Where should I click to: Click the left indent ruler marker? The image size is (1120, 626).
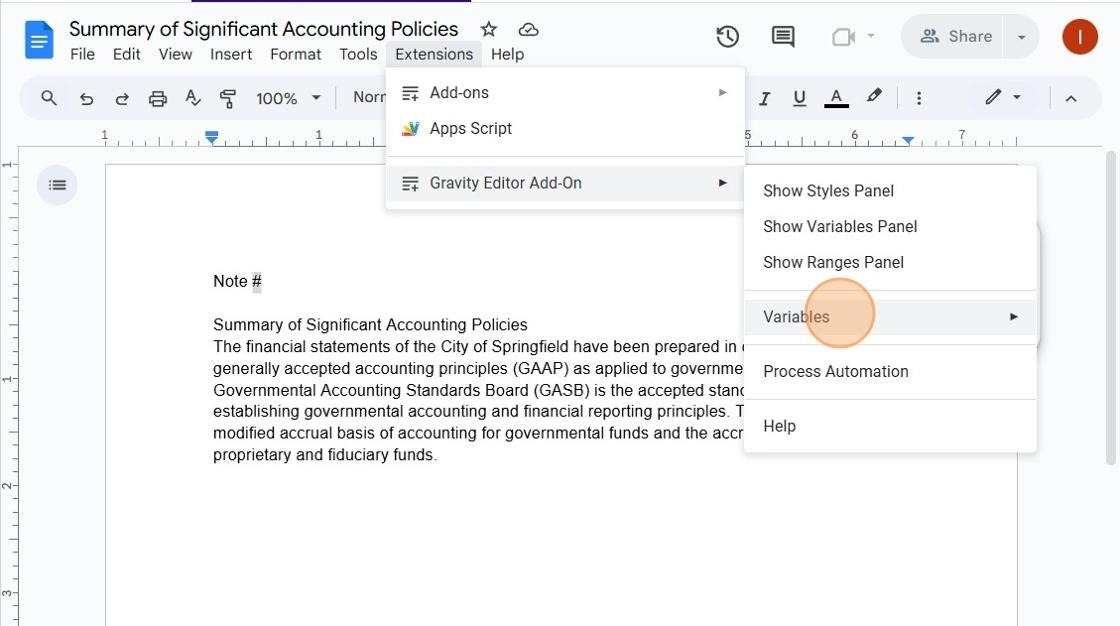click(x=211, y=136)
